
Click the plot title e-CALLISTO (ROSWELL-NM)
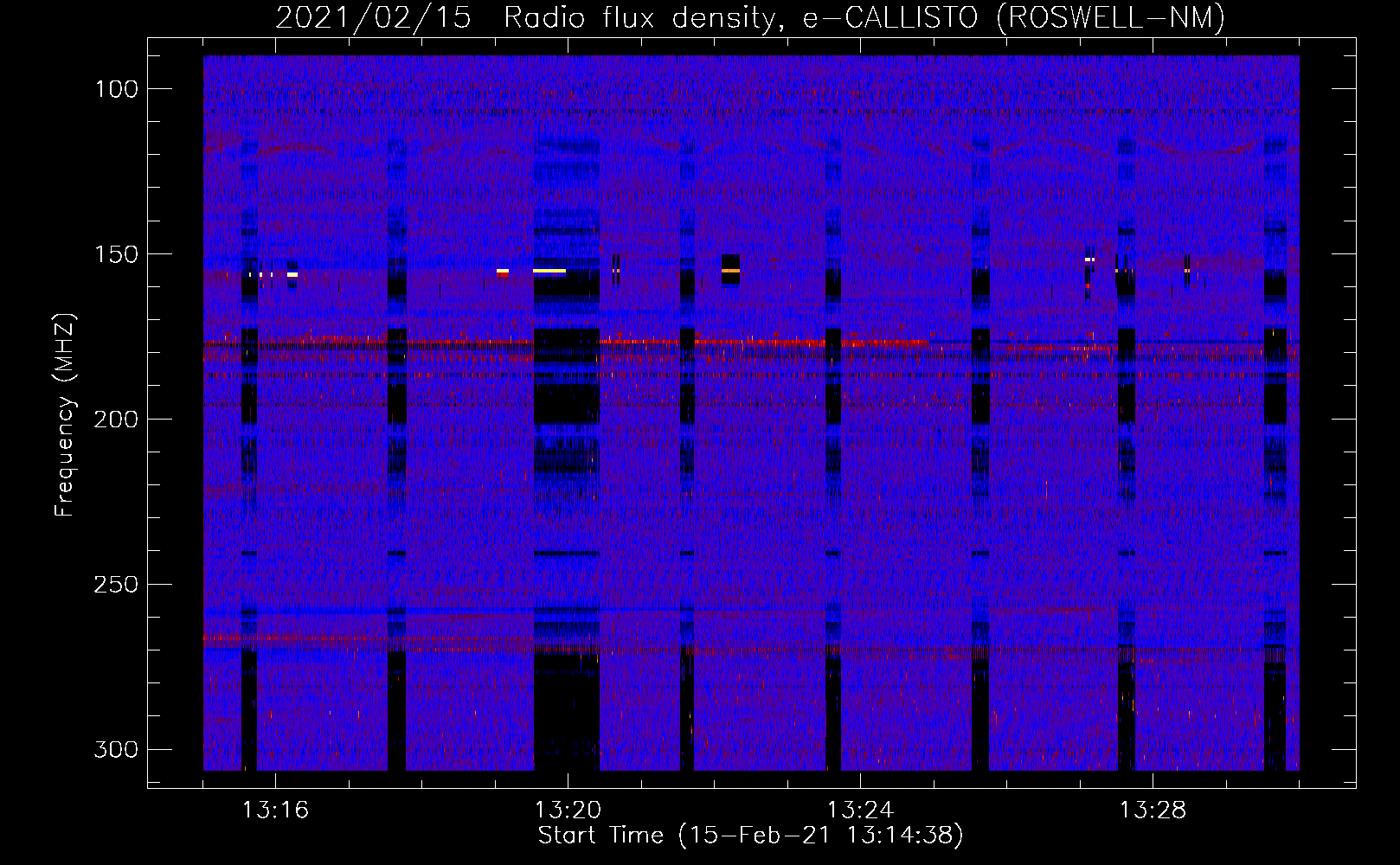(x=1014, y=17)
